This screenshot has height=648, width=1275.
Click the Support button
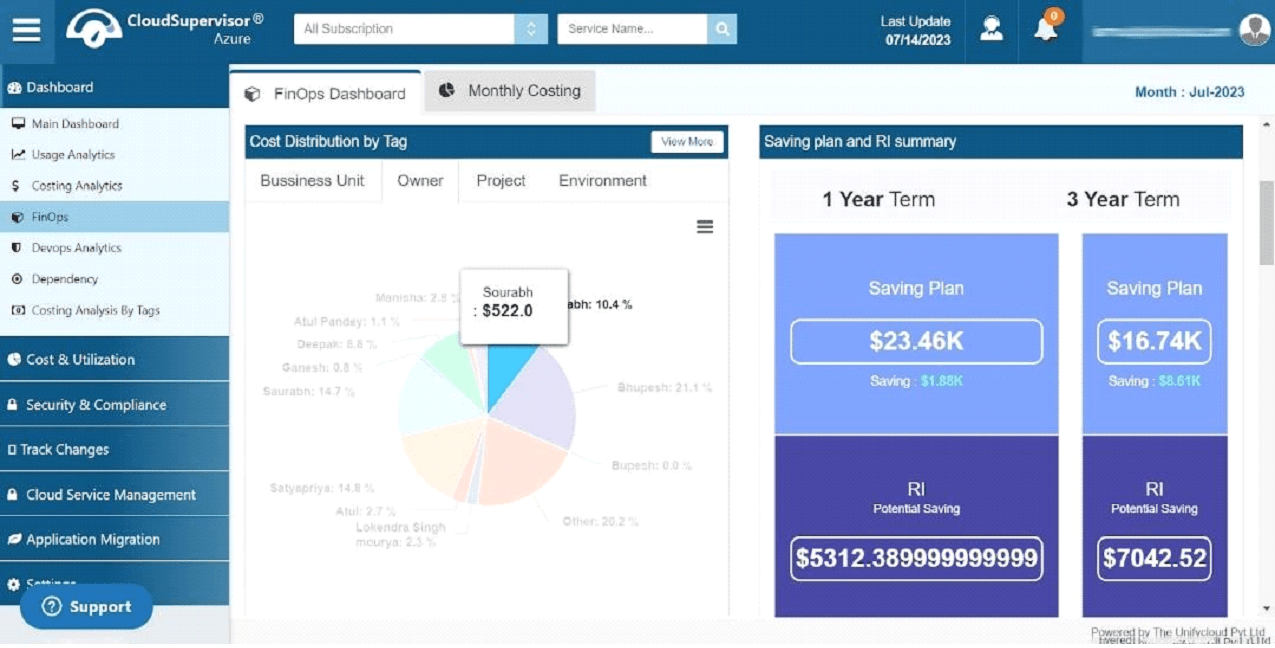pyautogui.click(x=86, y=607)
